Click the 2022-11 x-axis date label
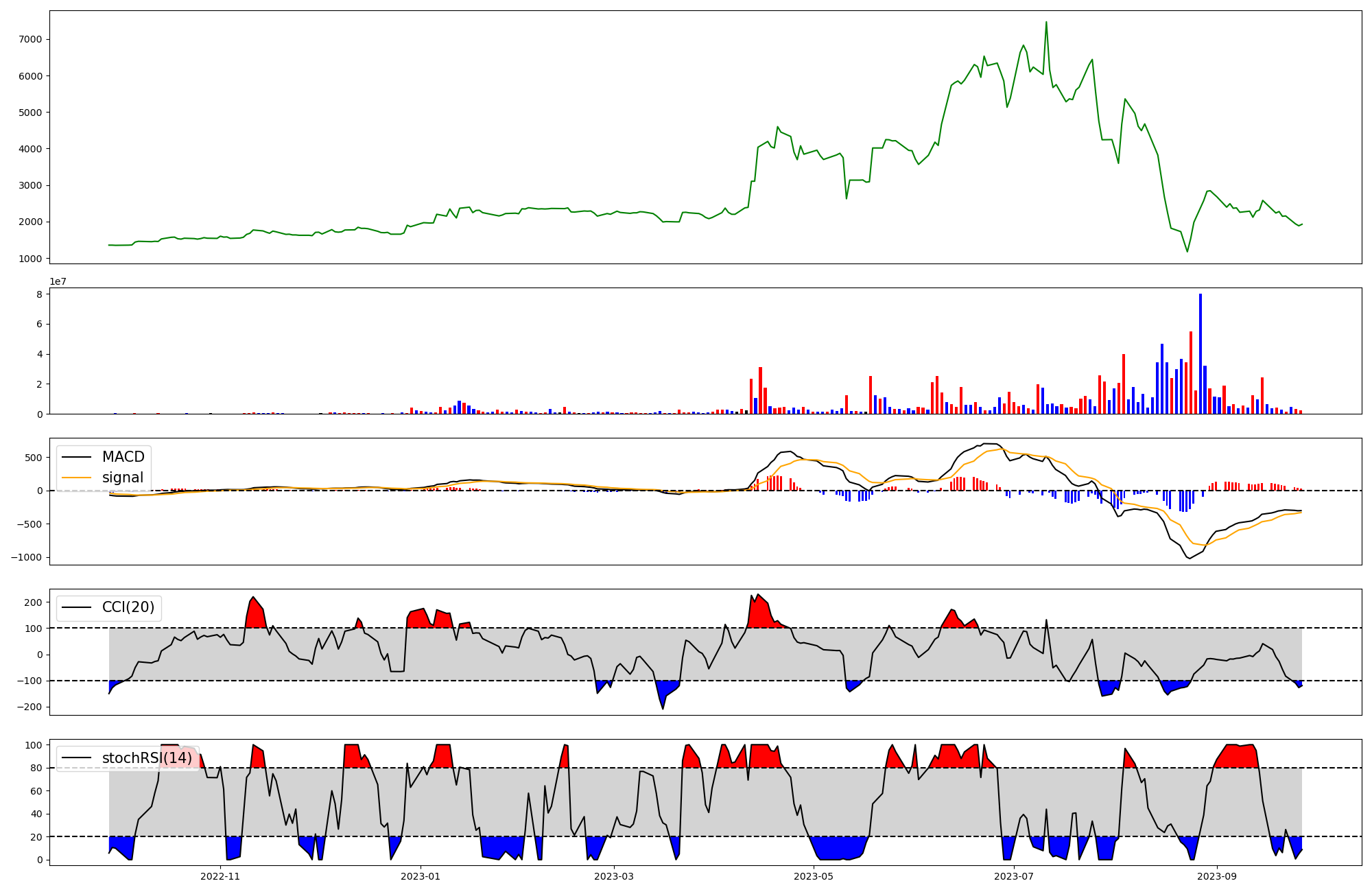Screen dimensions: 1372x892 (x=220, y=876)
